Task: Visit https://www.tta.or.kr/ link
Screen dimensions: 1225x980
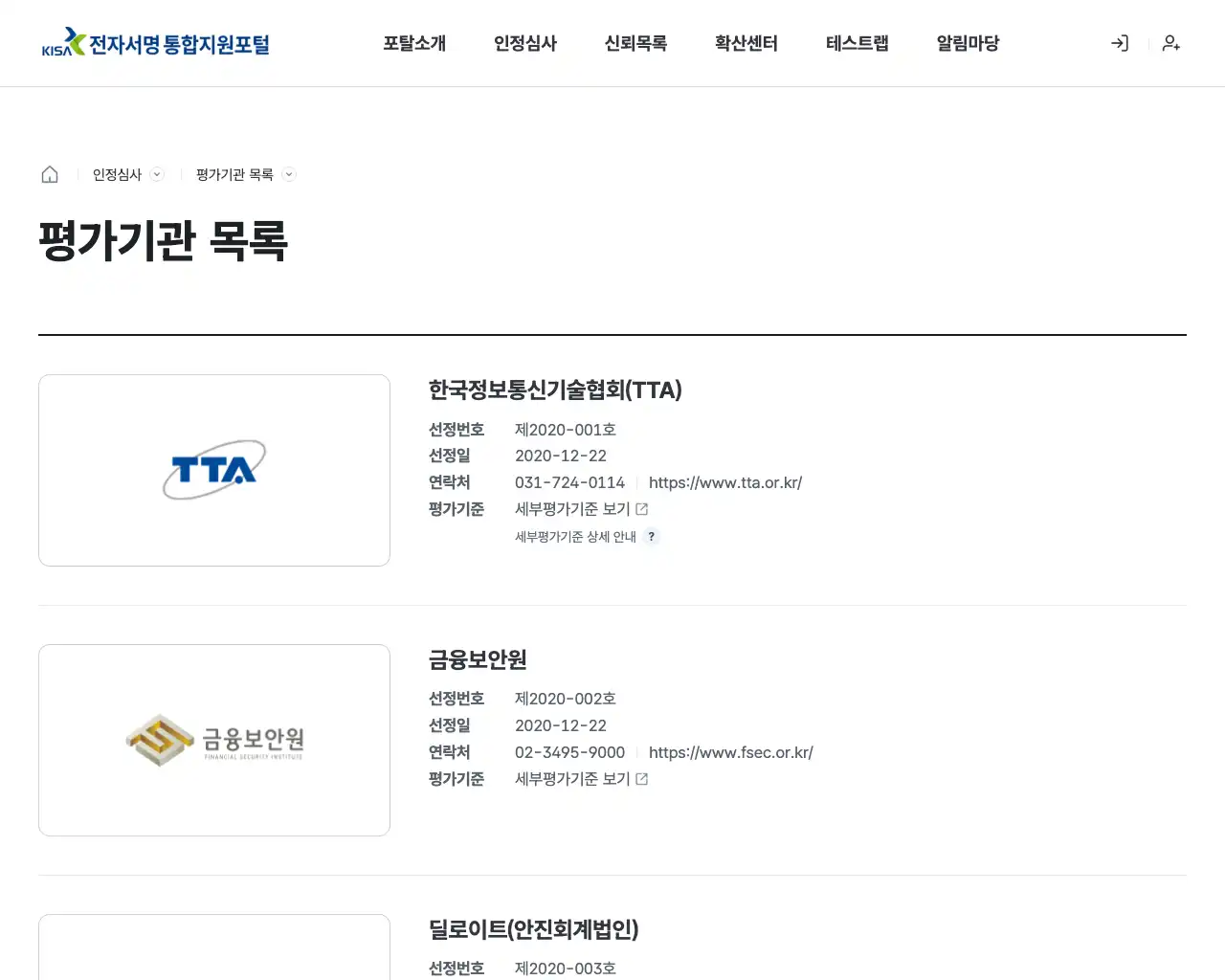Action: (x=725, y=482)
